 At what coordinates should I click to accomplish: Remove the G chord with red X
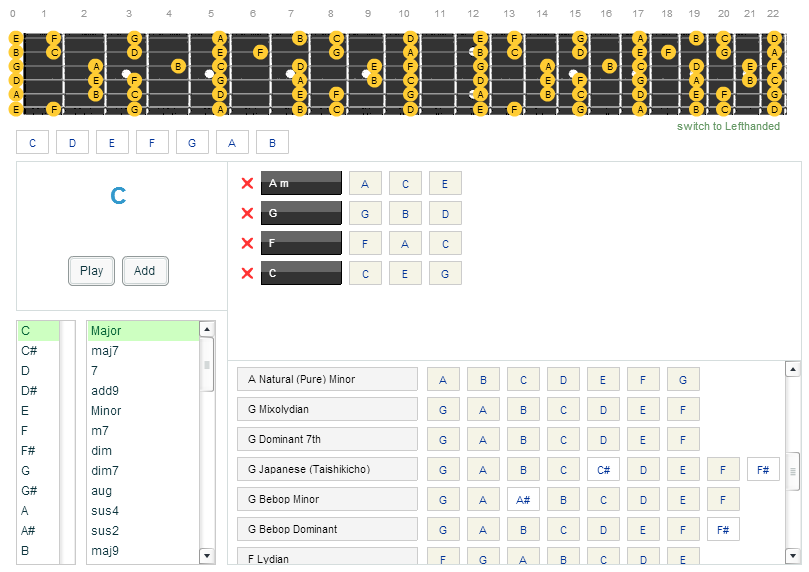click(247, 213)
